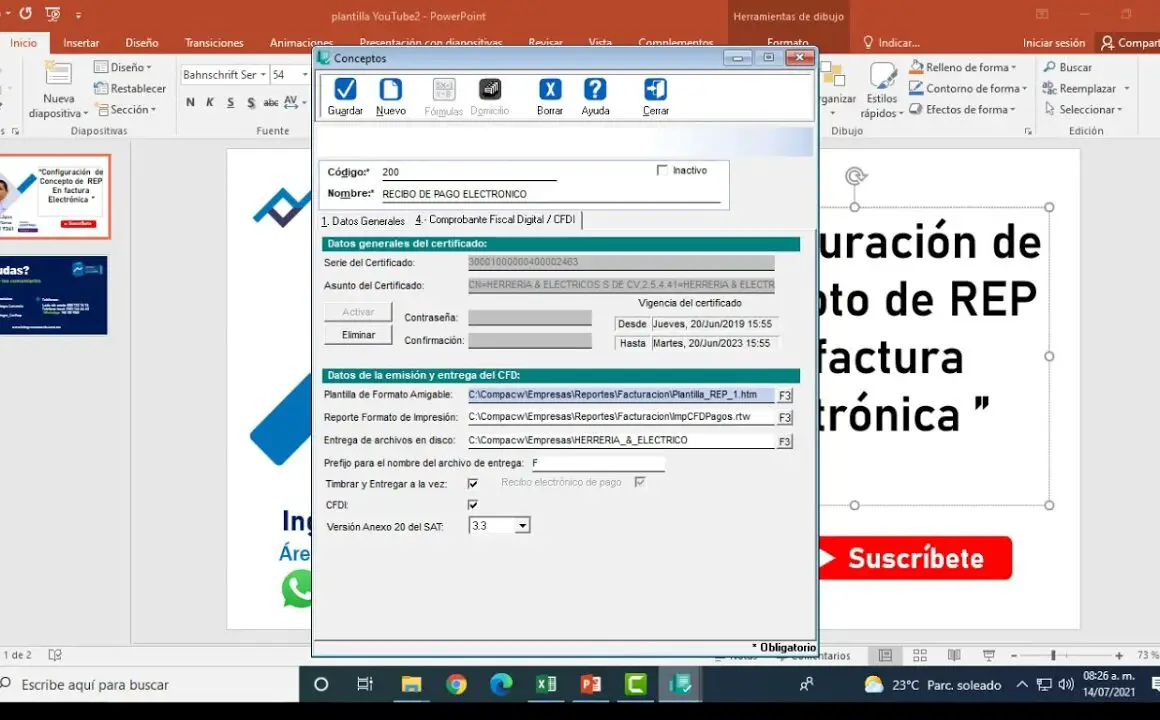
Task: Open File Explorer from the taskbar
Action: (411, 684)
